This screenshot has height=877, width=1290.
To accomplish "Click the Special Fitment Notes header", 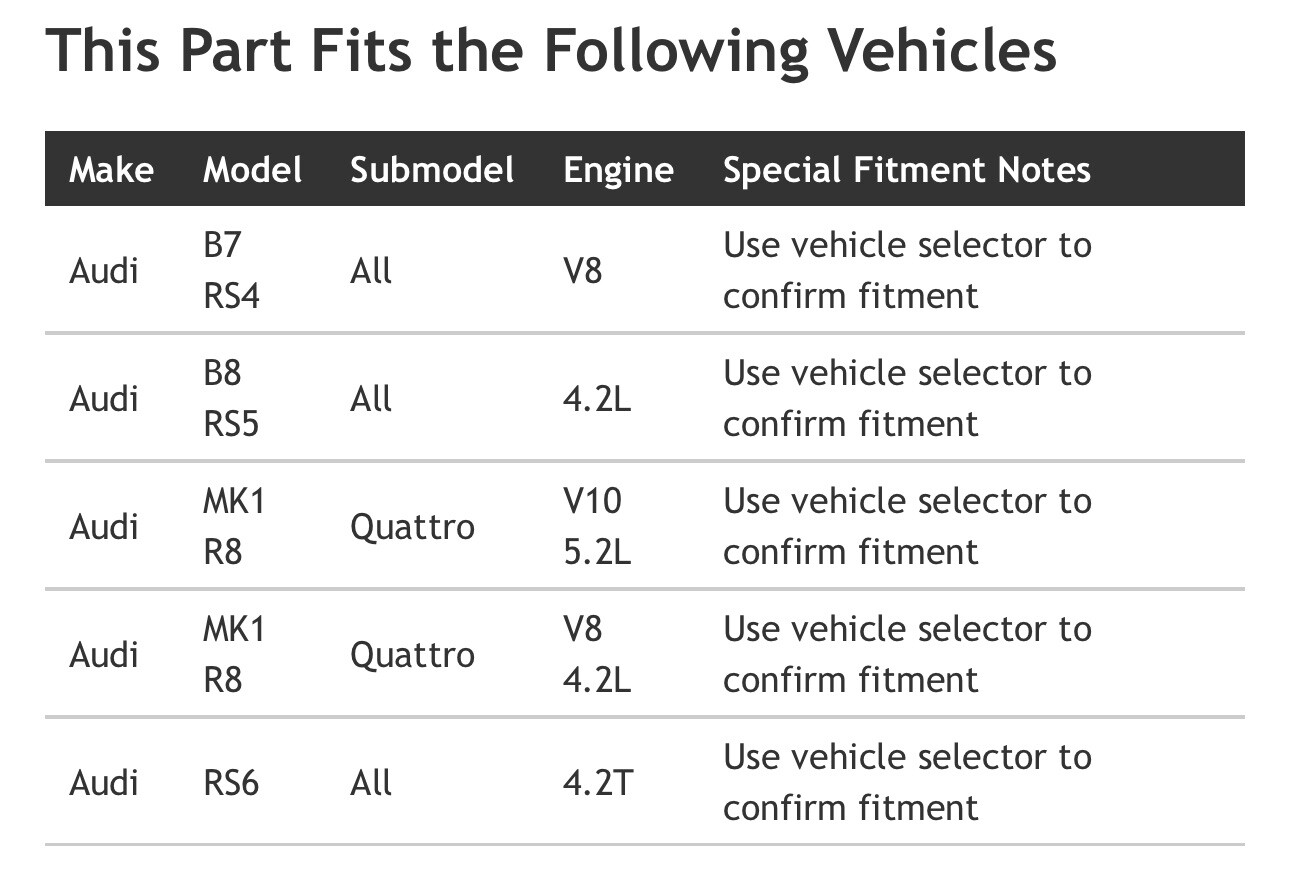I will (x=907, y=170).
